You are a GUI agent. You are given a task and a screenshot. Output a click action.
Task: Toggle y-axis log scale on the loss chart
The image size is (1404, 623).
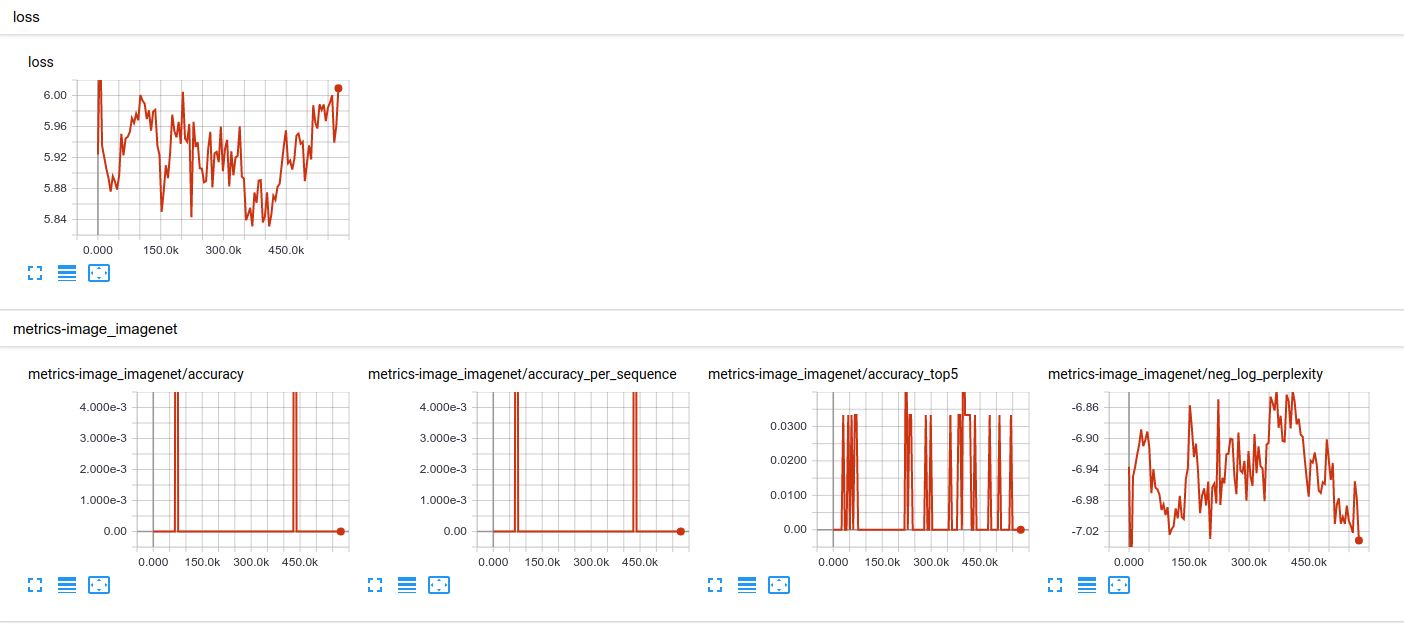(67, 273)
